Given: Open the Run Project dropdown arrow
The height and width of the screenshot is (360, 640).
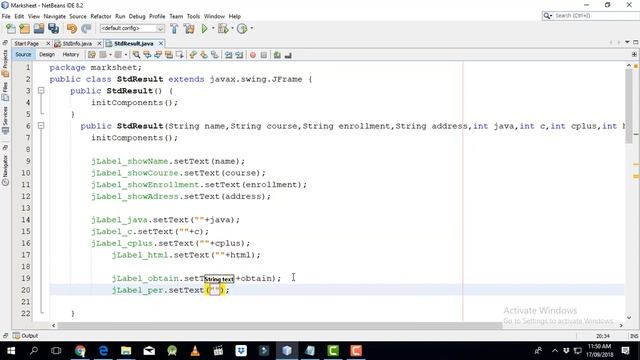Looking at the screenshot, I should pos(213,28).
